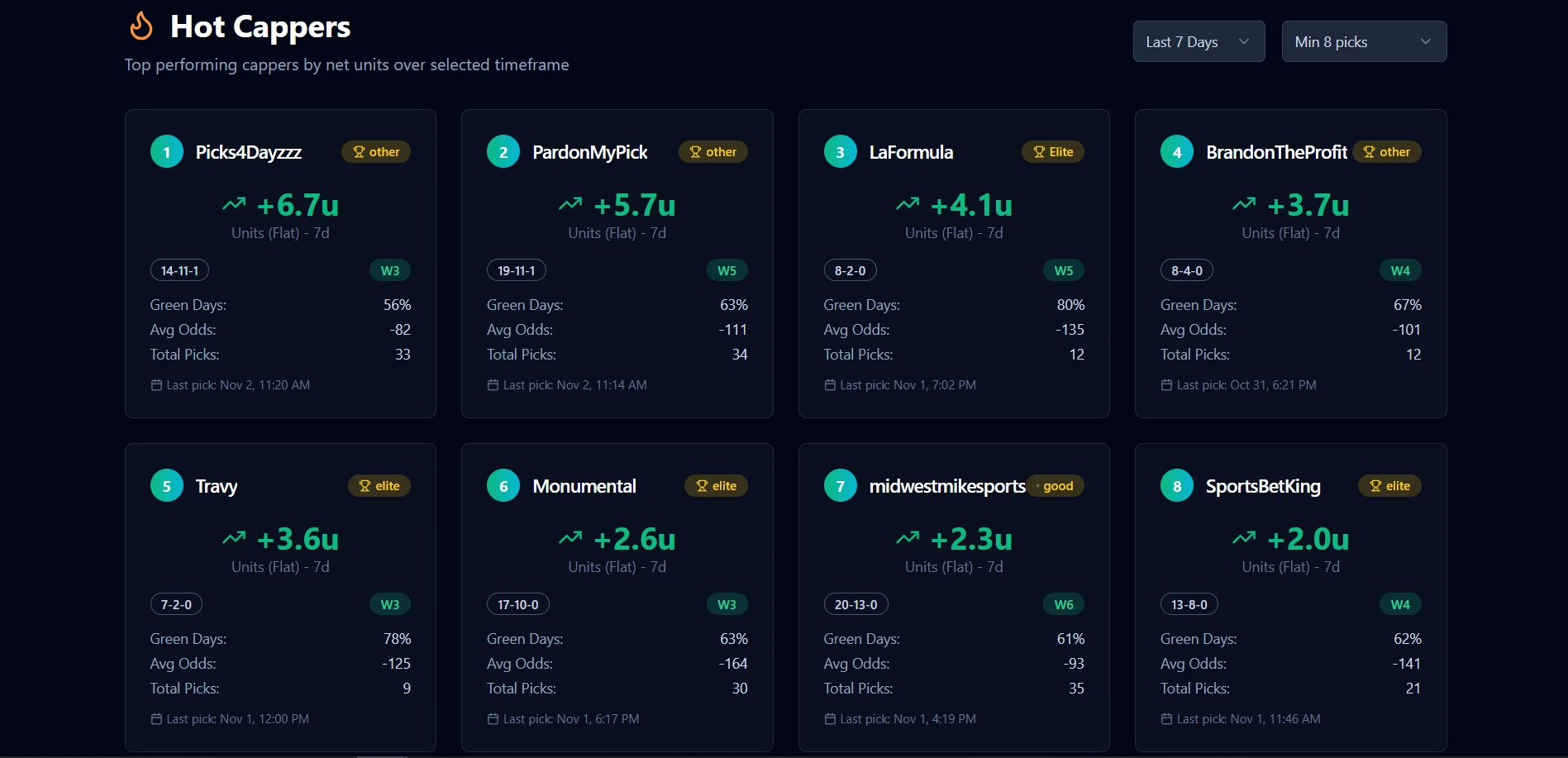Click the rank 7 badge on midwestmikesports
Image resolution: width=1568 pixels, height=758 pixels.
(x=841, y=486)
